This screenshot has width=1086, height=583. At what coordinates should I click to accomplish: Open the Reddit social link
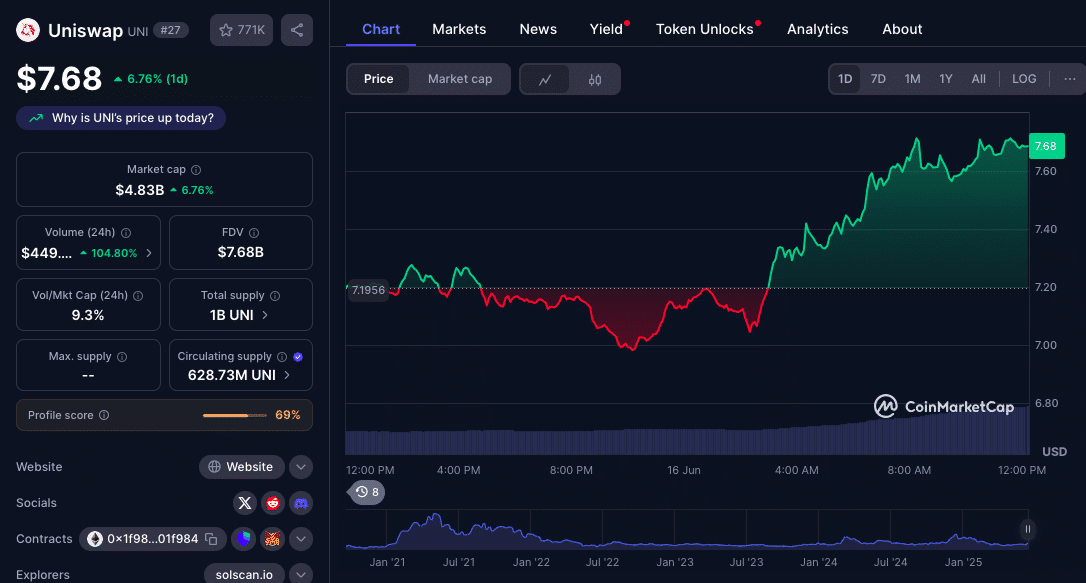[x=273, y=503]
